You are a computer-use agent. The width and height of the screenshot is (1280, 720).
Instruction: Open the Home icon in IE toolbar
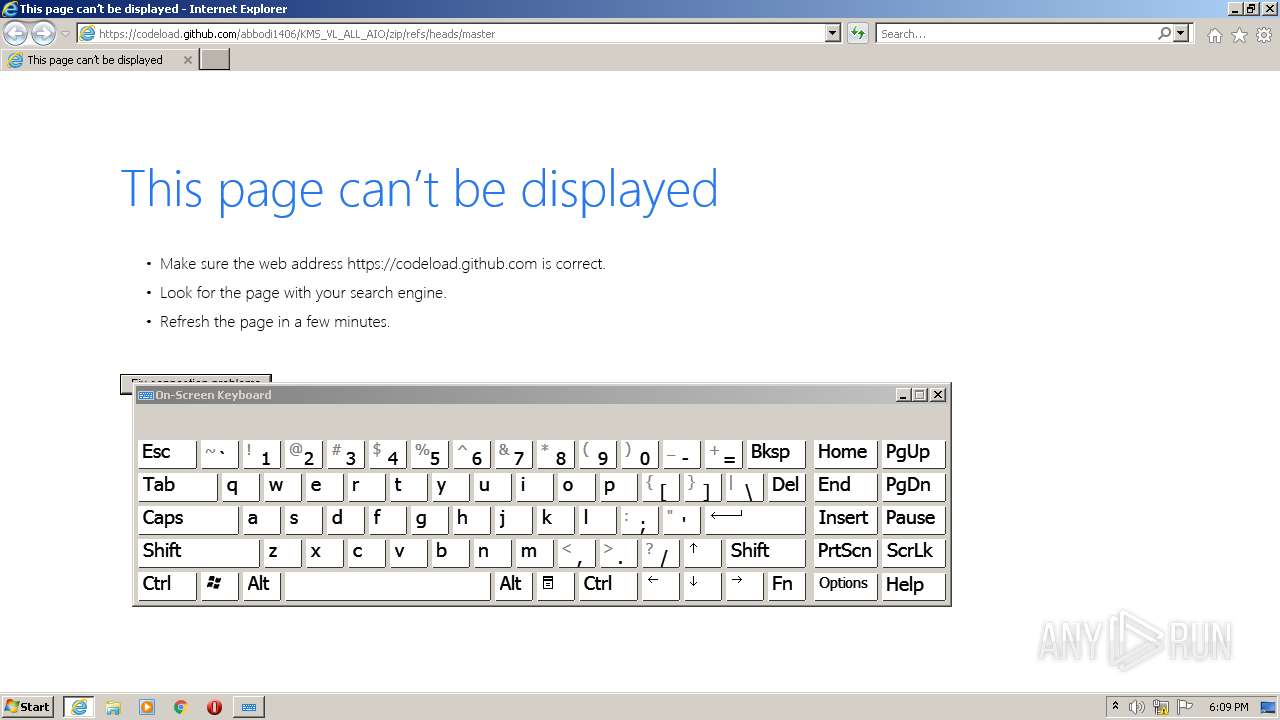coord(1214,35)
